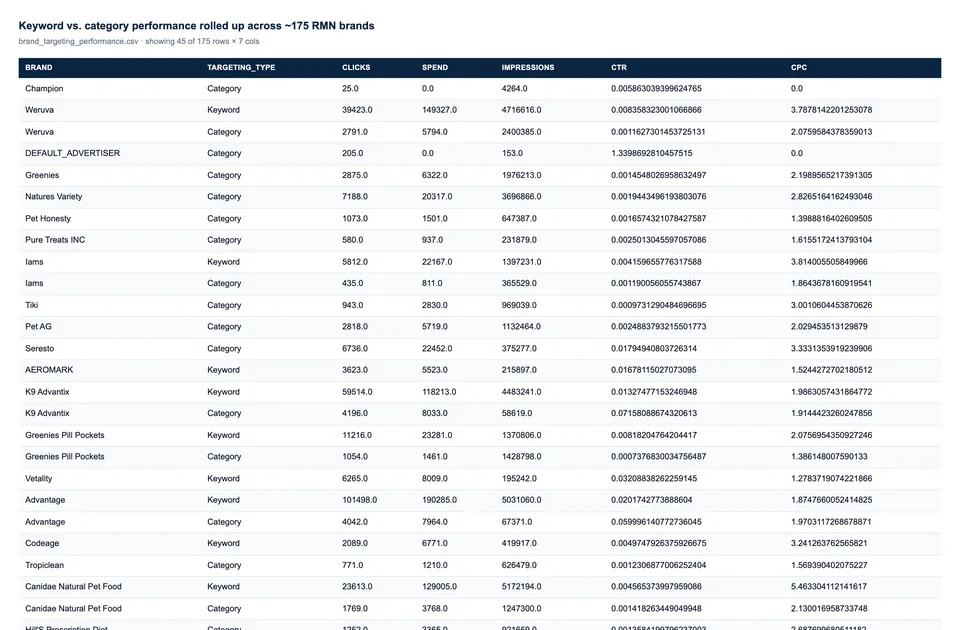Select the Greenies brand cell
Screen dimensions: 960x630
[x=42, y=175]
